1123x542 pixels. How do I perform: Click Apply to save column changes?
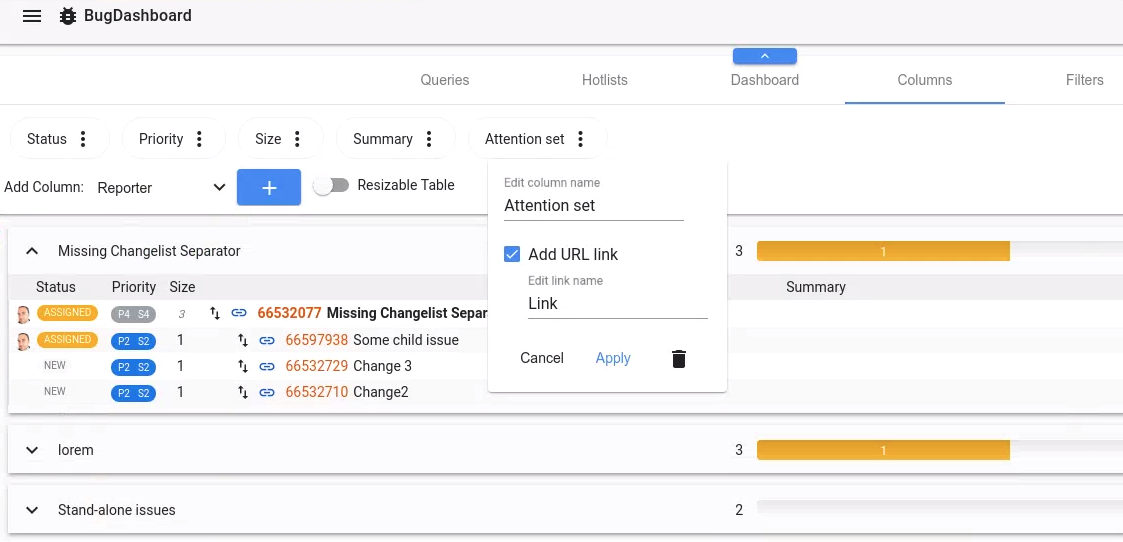point(613,358)
